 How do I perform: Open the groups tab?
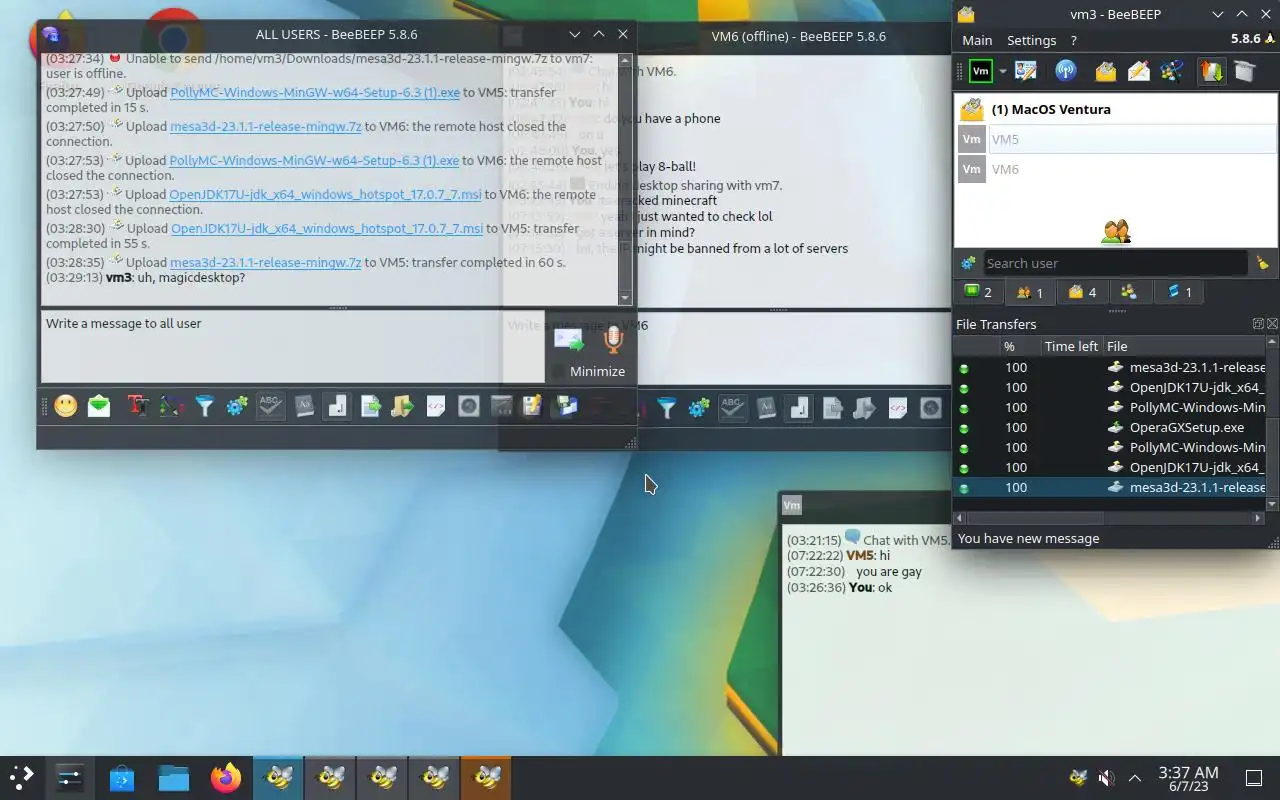point(1129,292)
